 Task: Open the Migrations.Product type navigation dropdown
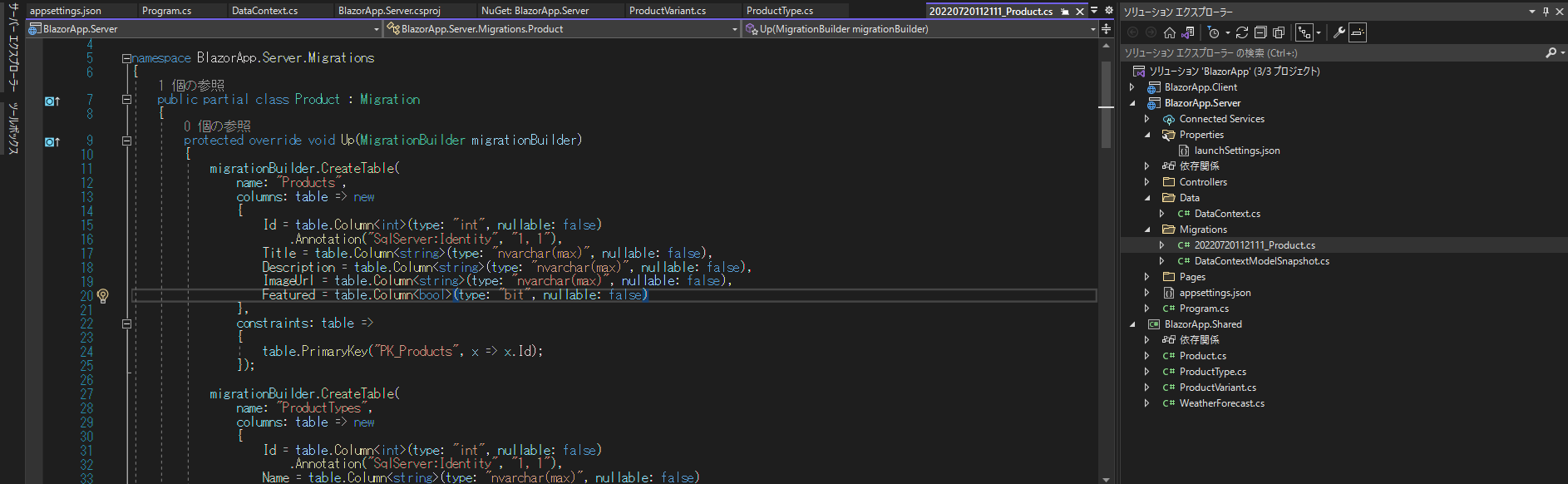tap(734, 29)
